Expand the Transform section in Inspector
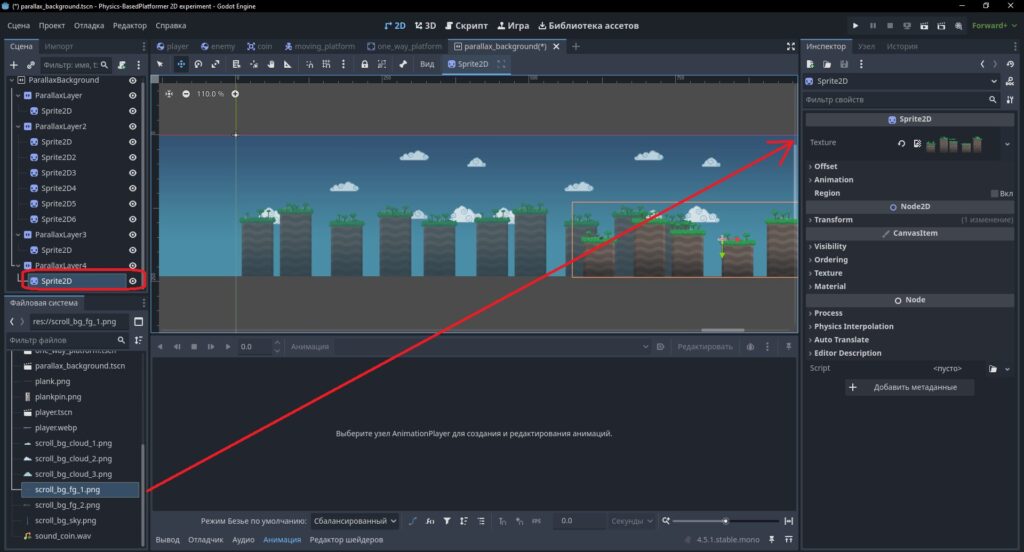 [833, 219]
